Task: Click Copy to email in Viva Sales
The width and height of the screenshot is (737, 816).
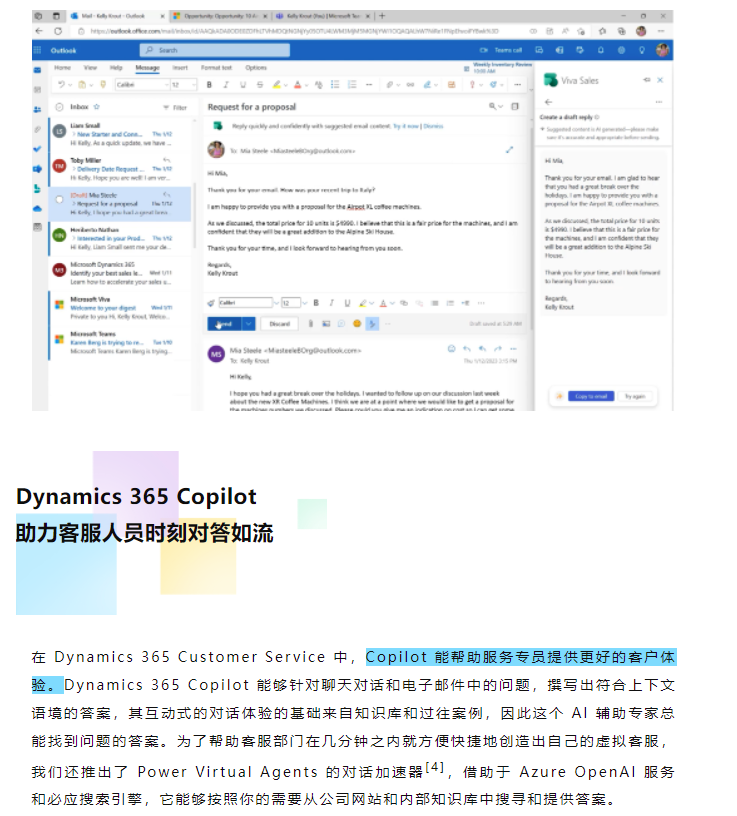Action: (x=591, y=397)
